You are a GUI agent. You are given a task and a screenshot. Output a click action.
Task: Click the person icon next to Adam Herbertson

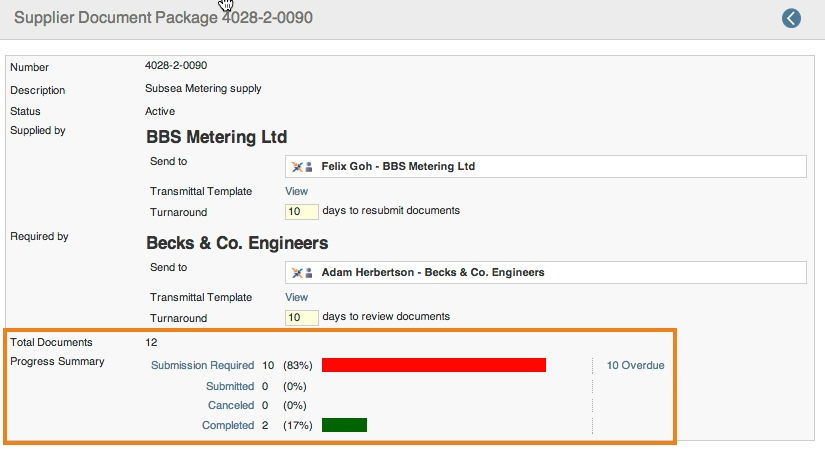309,273
